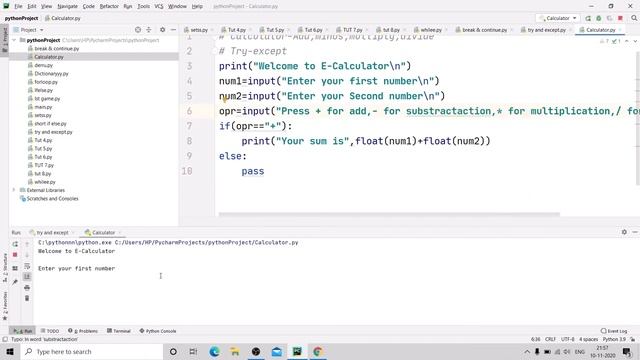Toggle scroll to end in Run console
The height and width of the screenshot is (360, 640).
pyautogui.click(x=27, y=277)
